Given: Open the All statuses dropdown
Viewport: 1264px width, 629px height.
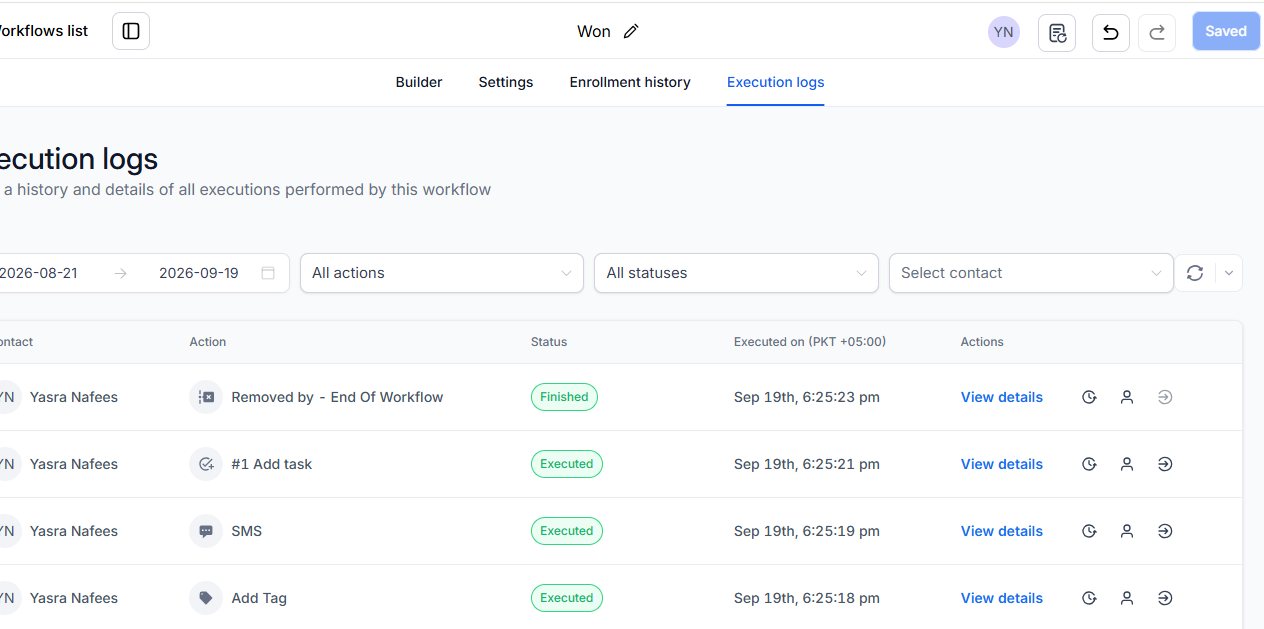Looking at the screenshot, I should click(x=736, y=273).
